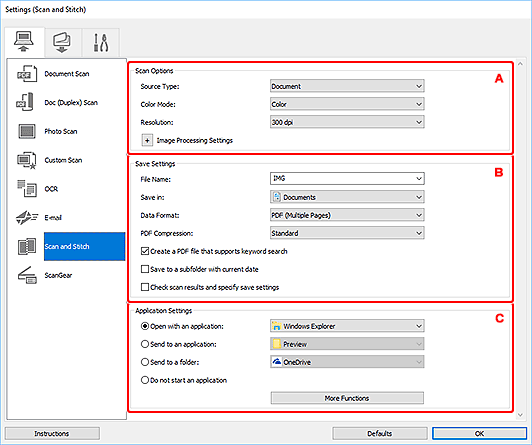Open the Document Scan icon in sidebar
The image size is (532, 445).
tap(27, 74)
